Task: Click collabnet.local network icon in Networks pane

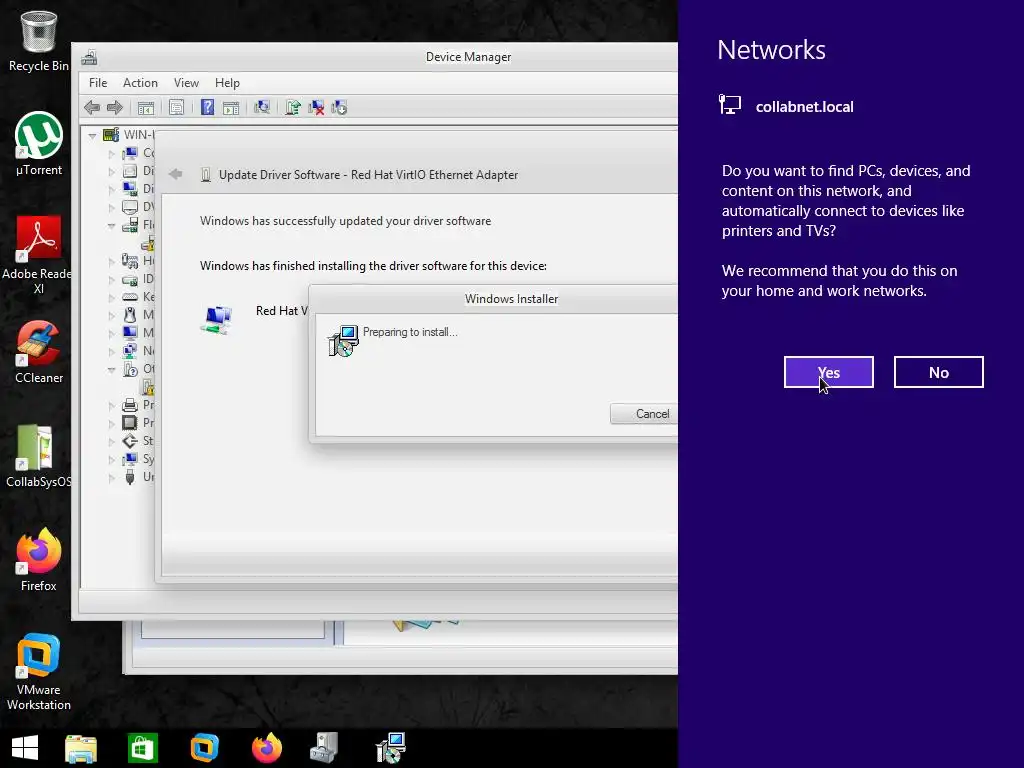Action: pos(729,104)
